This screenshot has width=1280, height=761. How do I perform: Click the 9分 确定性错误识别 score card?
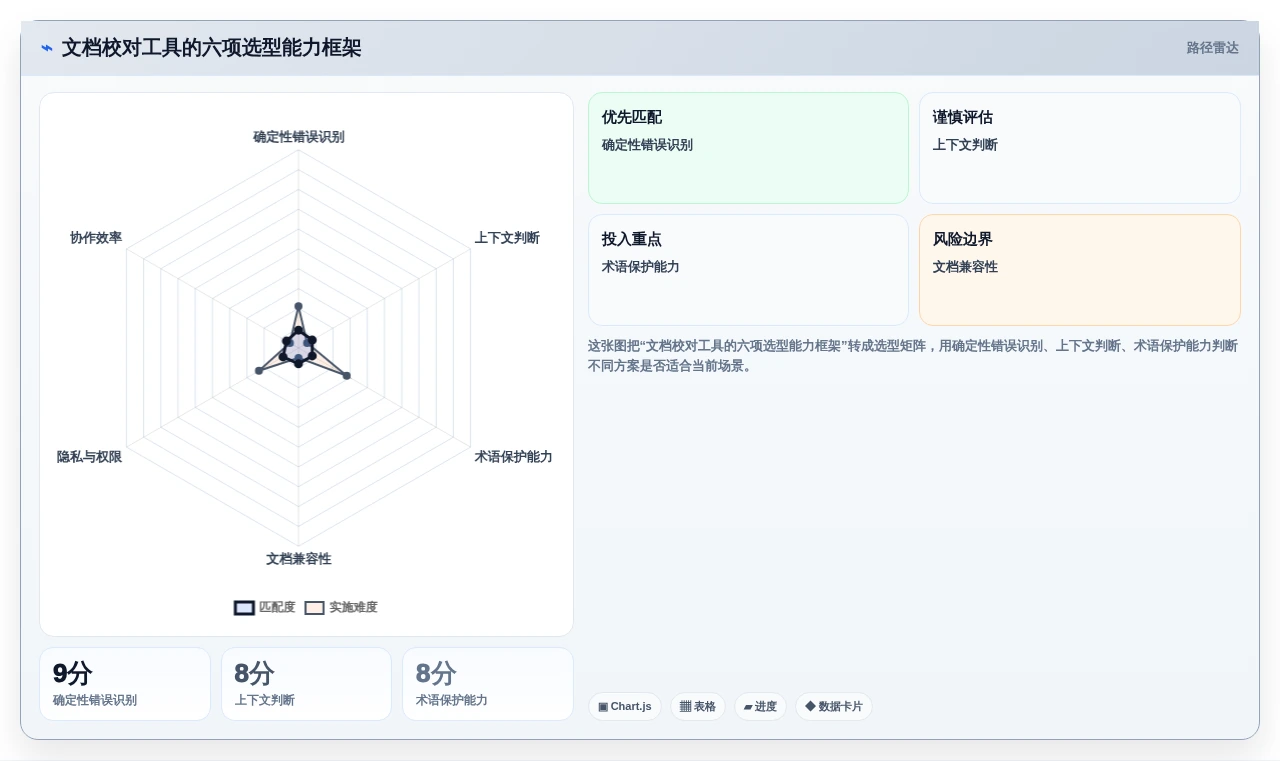pos(125,684)
